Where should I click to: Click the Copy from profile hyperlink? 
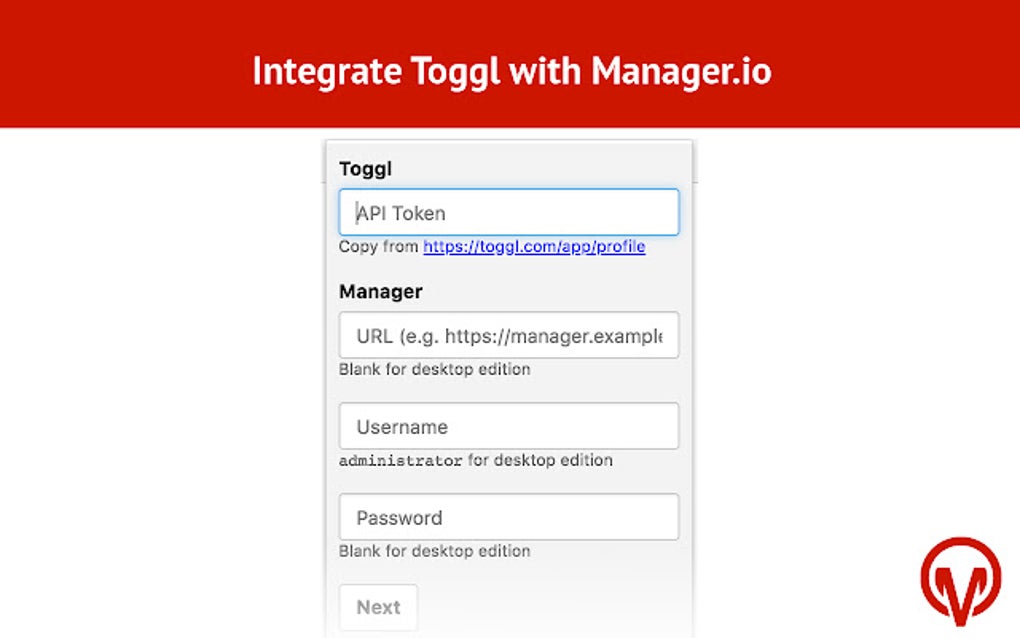533,246
